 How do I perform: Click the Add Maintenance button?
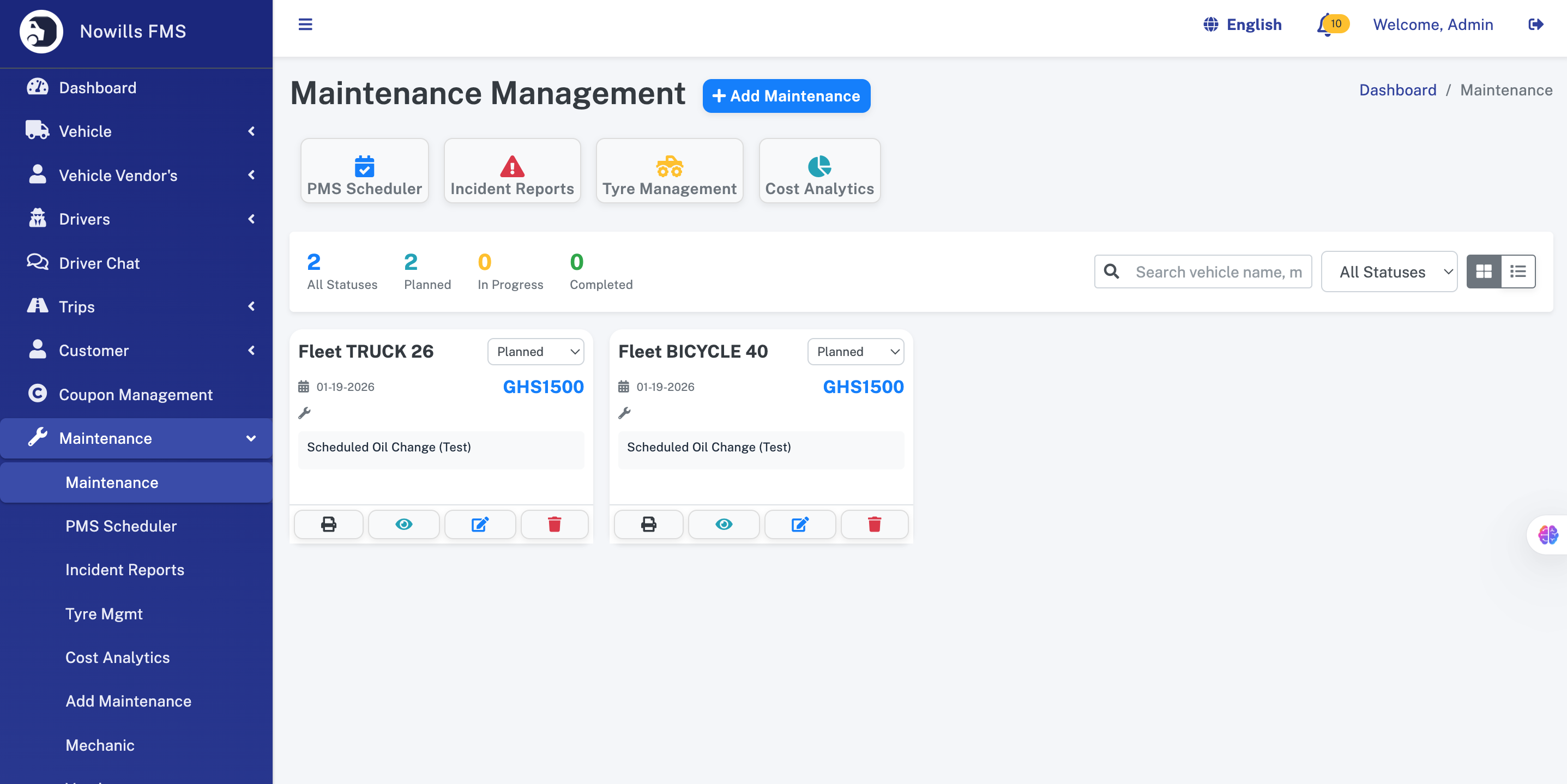[786, 96]
